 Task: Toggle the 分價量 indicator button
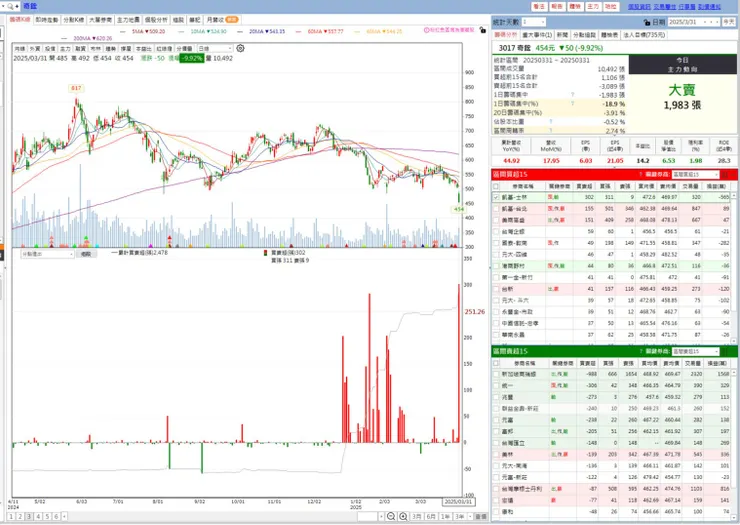pos(184,48)
